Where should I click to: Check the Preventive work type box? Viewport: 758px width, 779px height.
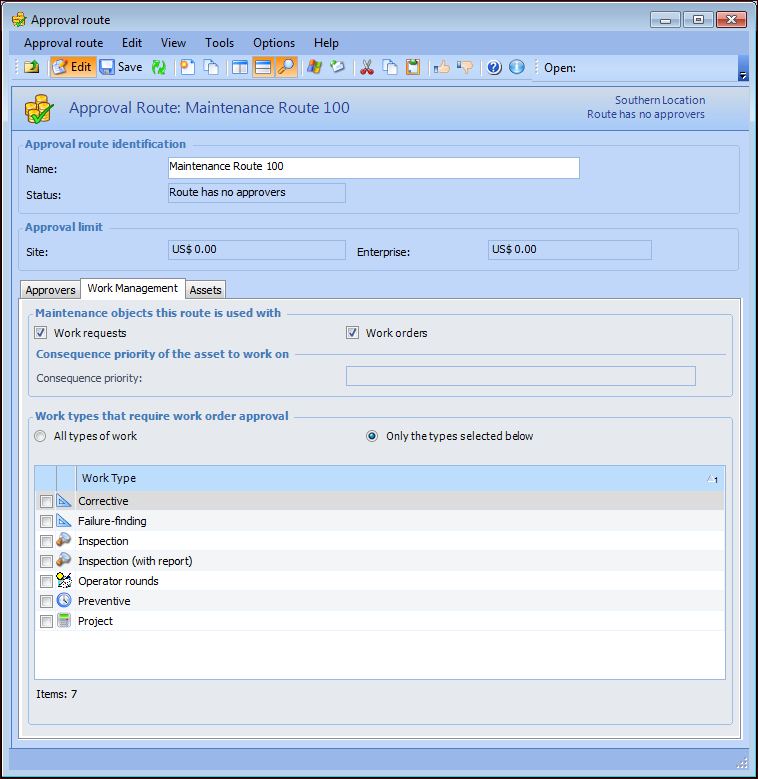(x=46, y=601)
